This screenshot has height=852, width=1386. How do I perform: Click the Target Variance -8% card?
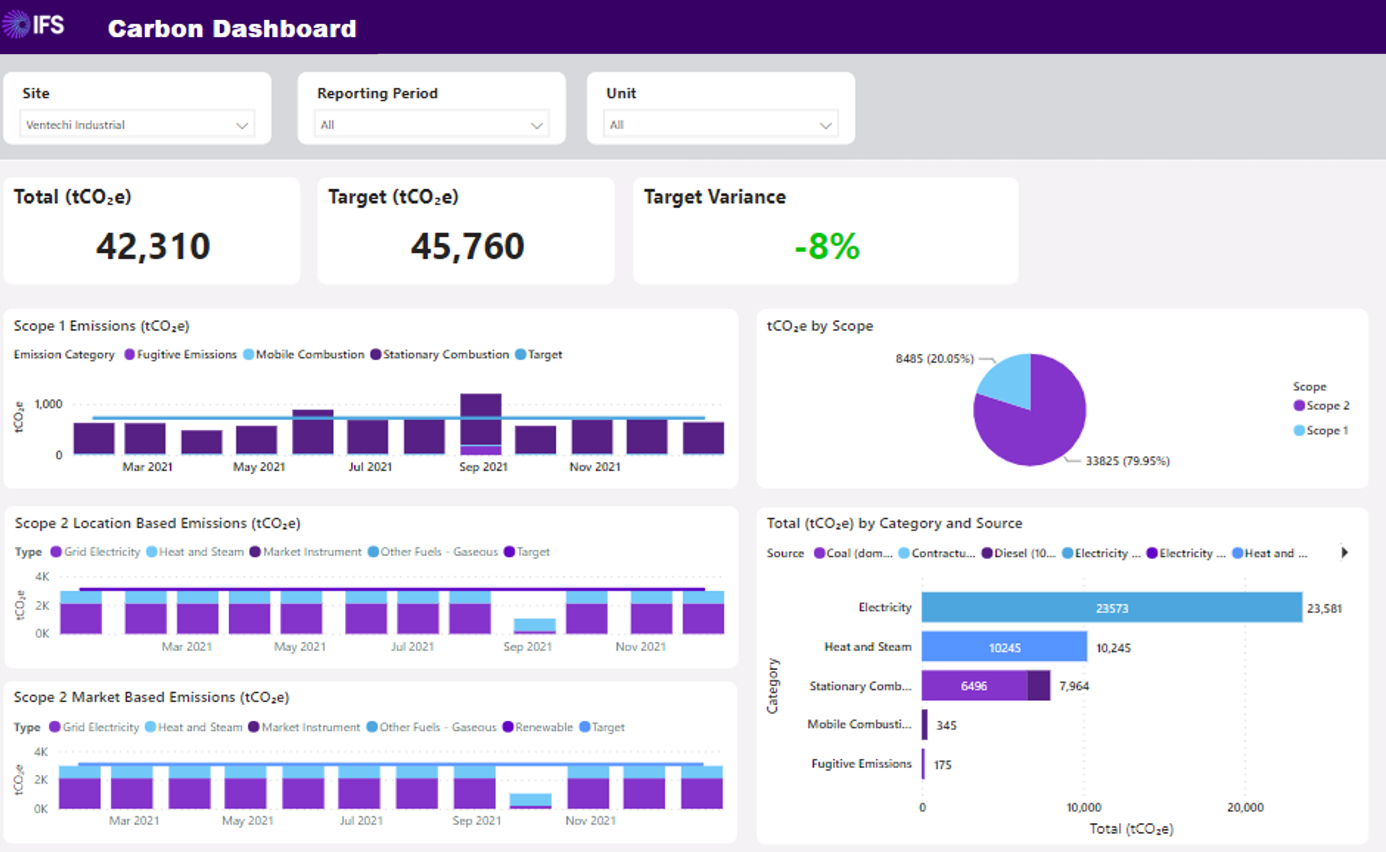coord(826,231)
